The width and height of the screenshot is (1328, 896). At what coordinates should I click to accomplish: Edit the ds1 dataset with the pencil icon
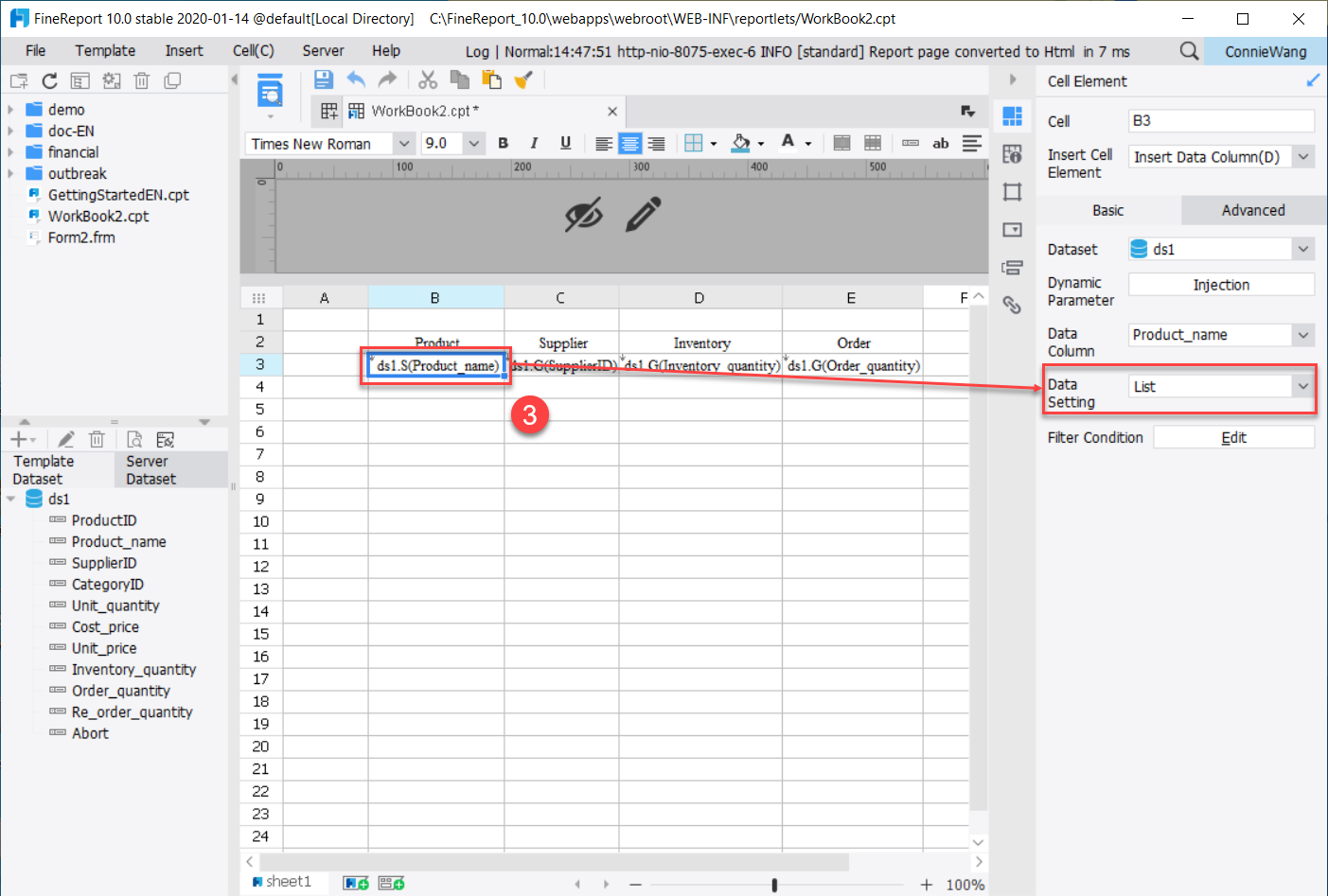[x=65, y=439]
